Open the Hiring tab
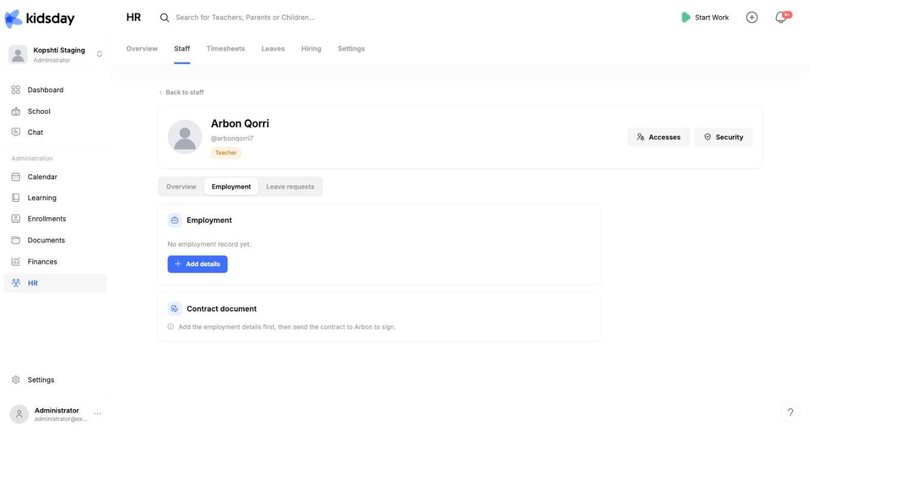Viewport: 900px width, 480px height. click(x=311, y=49)
